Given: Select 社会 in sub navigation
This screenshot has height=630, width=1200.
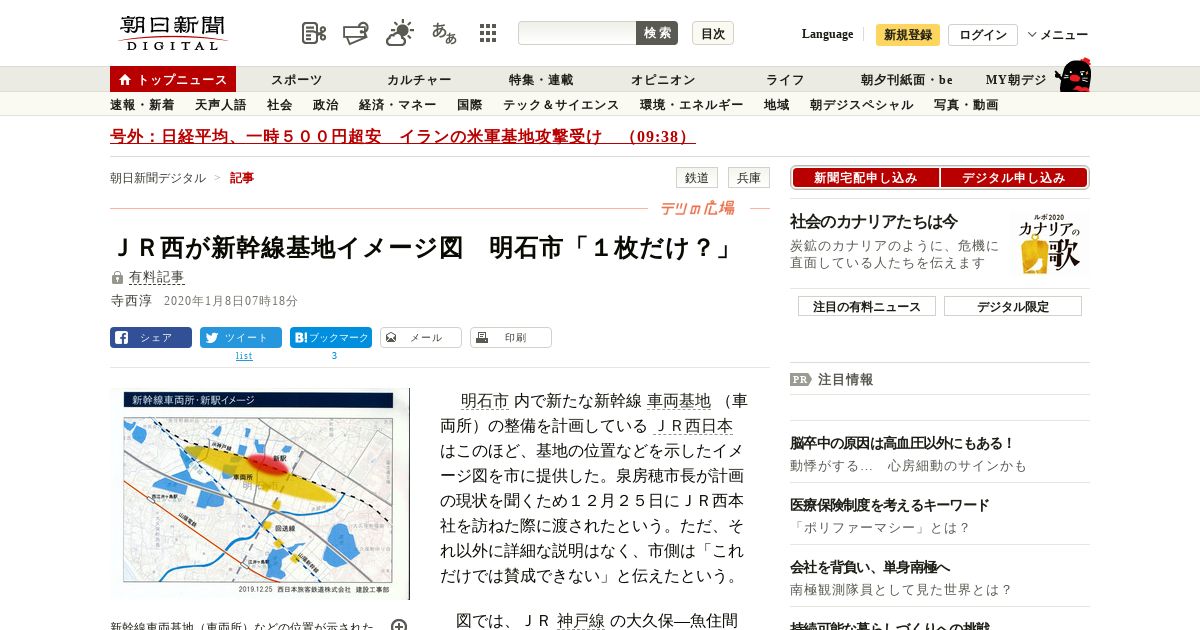Looking at the screenshot, I should [279, 105].
